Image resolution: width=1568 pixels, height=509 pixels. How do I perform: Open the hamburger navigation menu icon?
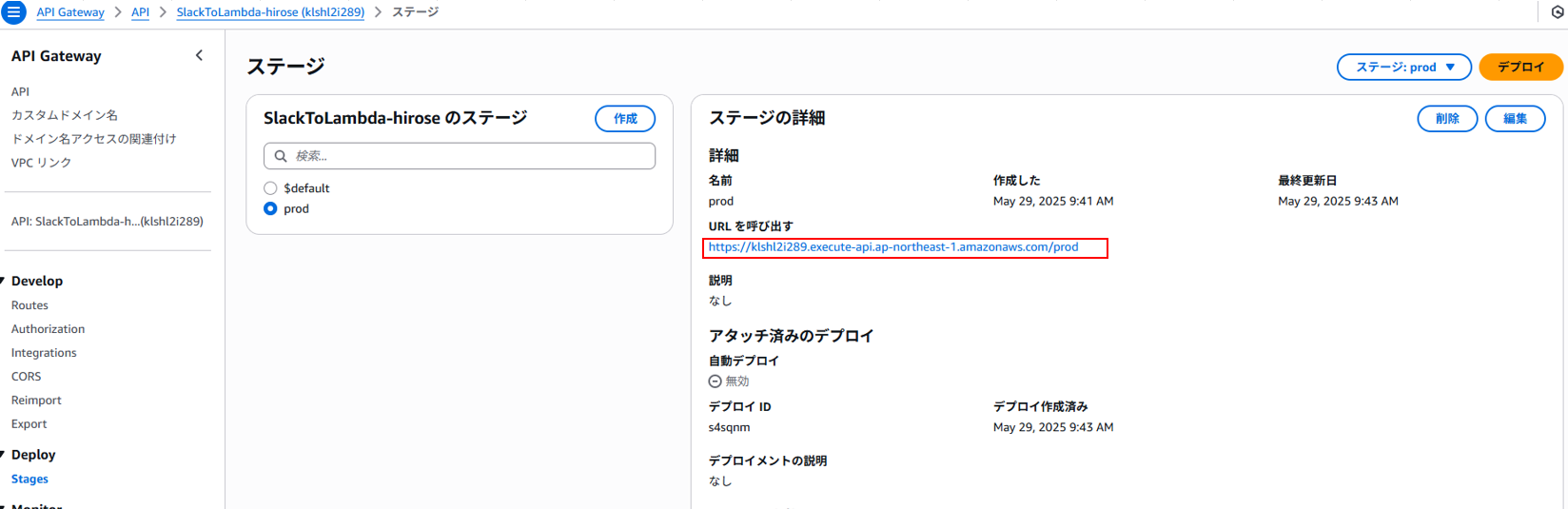tap(14, 12)
